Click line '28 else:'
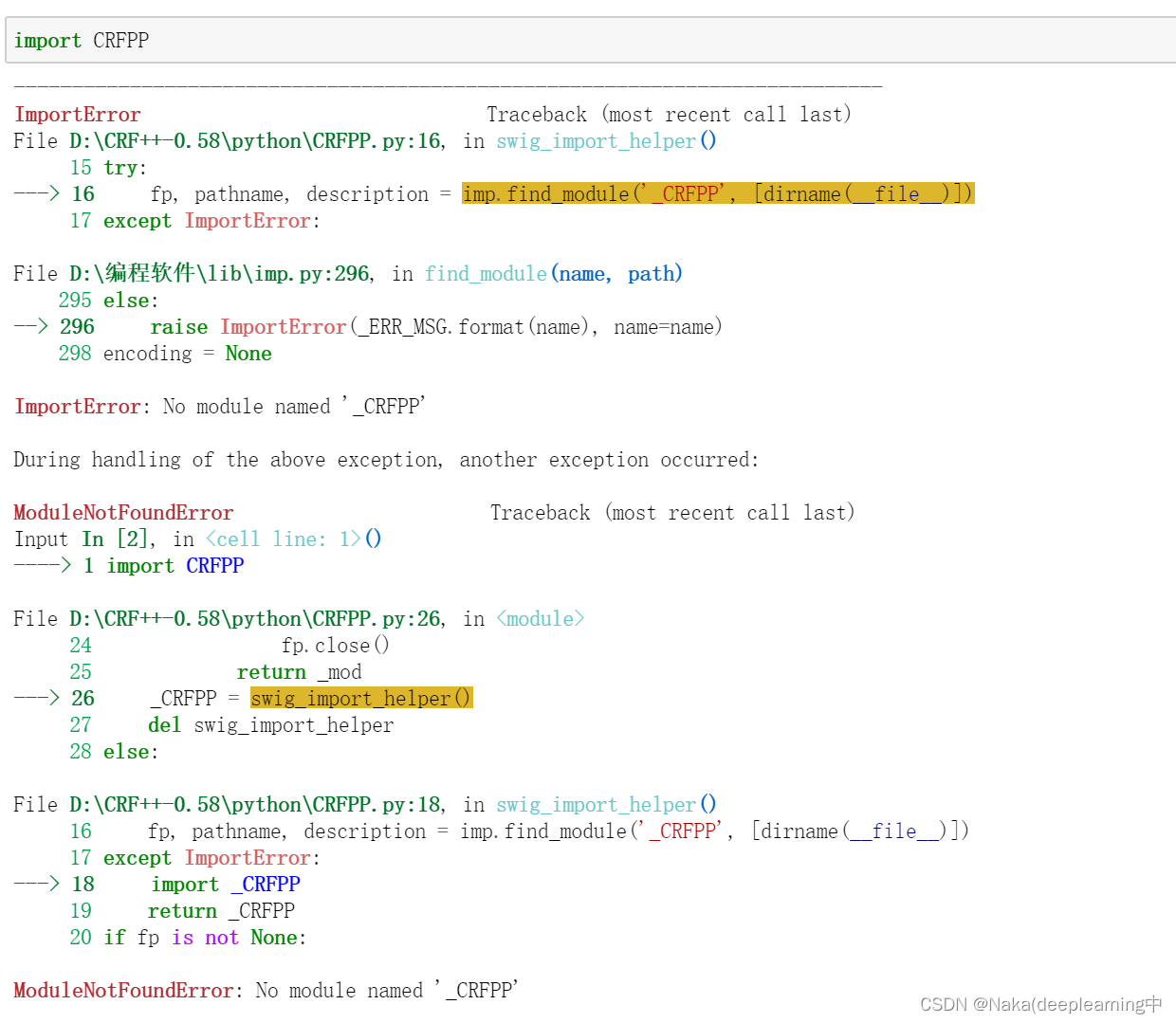The width and height of the screenshot is (1176, 1023). tap(114, 752)
